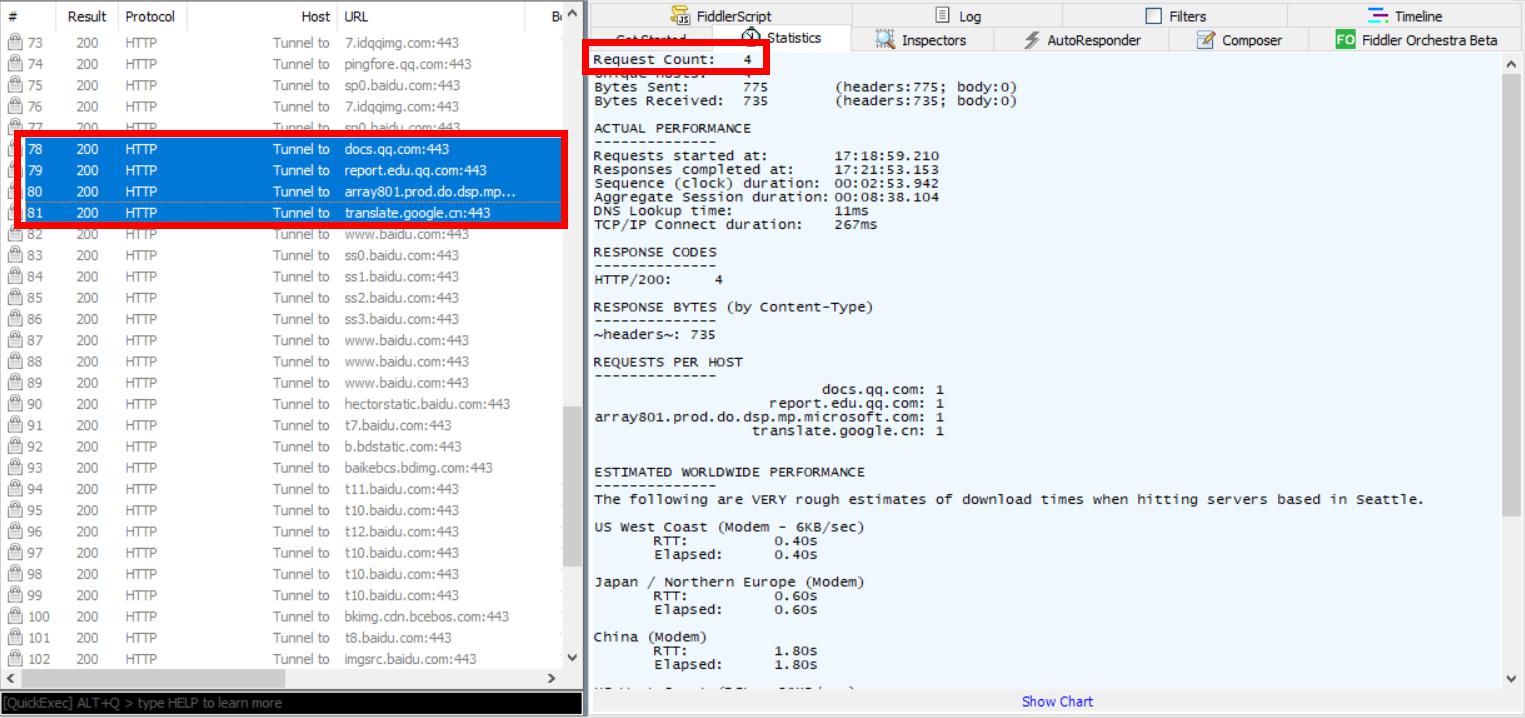Click the Timeline tab icon
The image size is (1525, 718).
[x=1379, y=16]
